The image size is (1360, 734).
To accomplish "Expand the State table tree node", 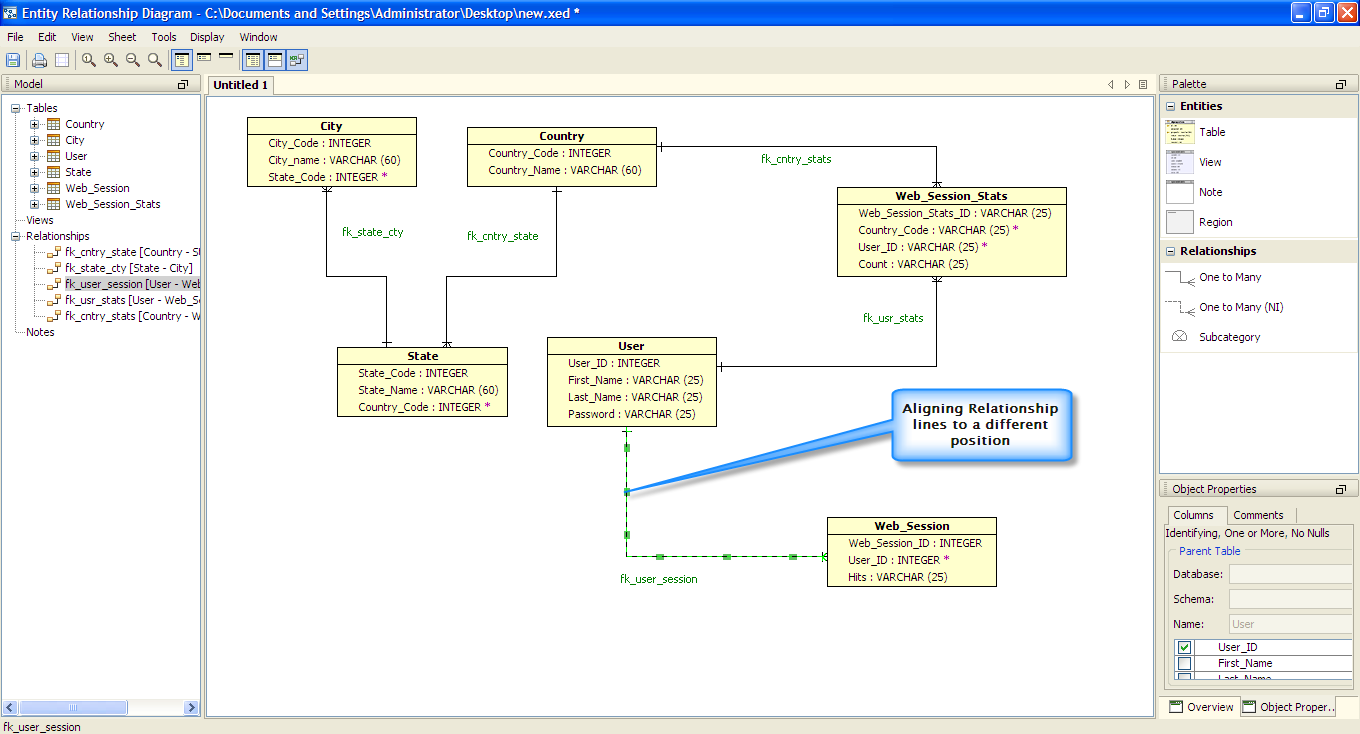I will coord(34,172).
